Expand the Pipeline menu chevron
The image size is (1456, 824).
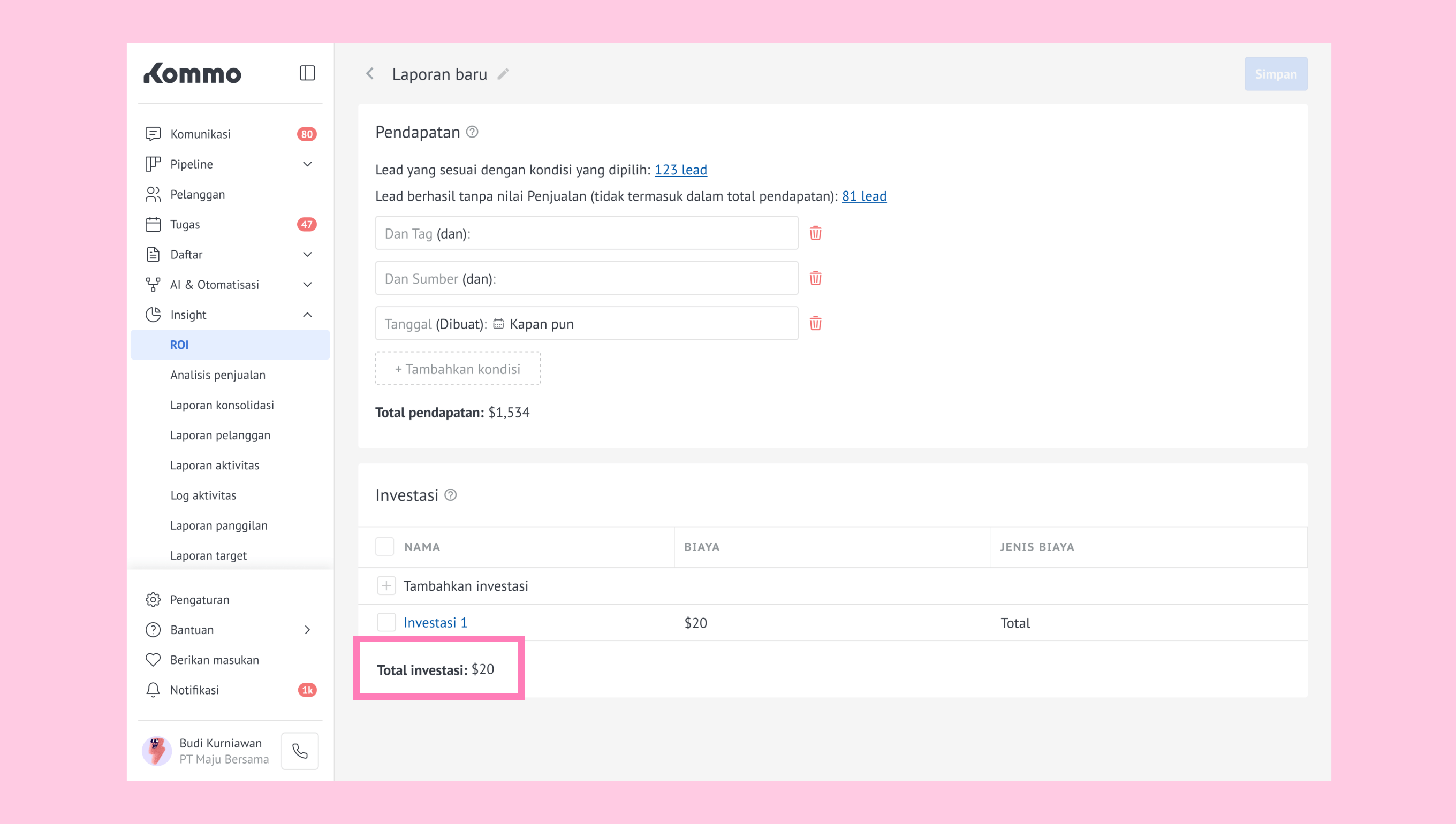click(307, 164)
